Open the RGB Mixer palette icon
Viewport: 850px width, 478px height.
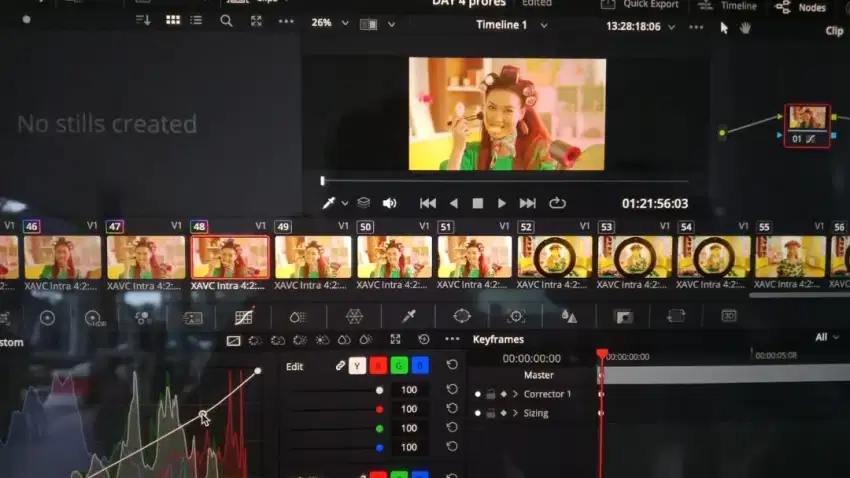(x=143, y=318)
